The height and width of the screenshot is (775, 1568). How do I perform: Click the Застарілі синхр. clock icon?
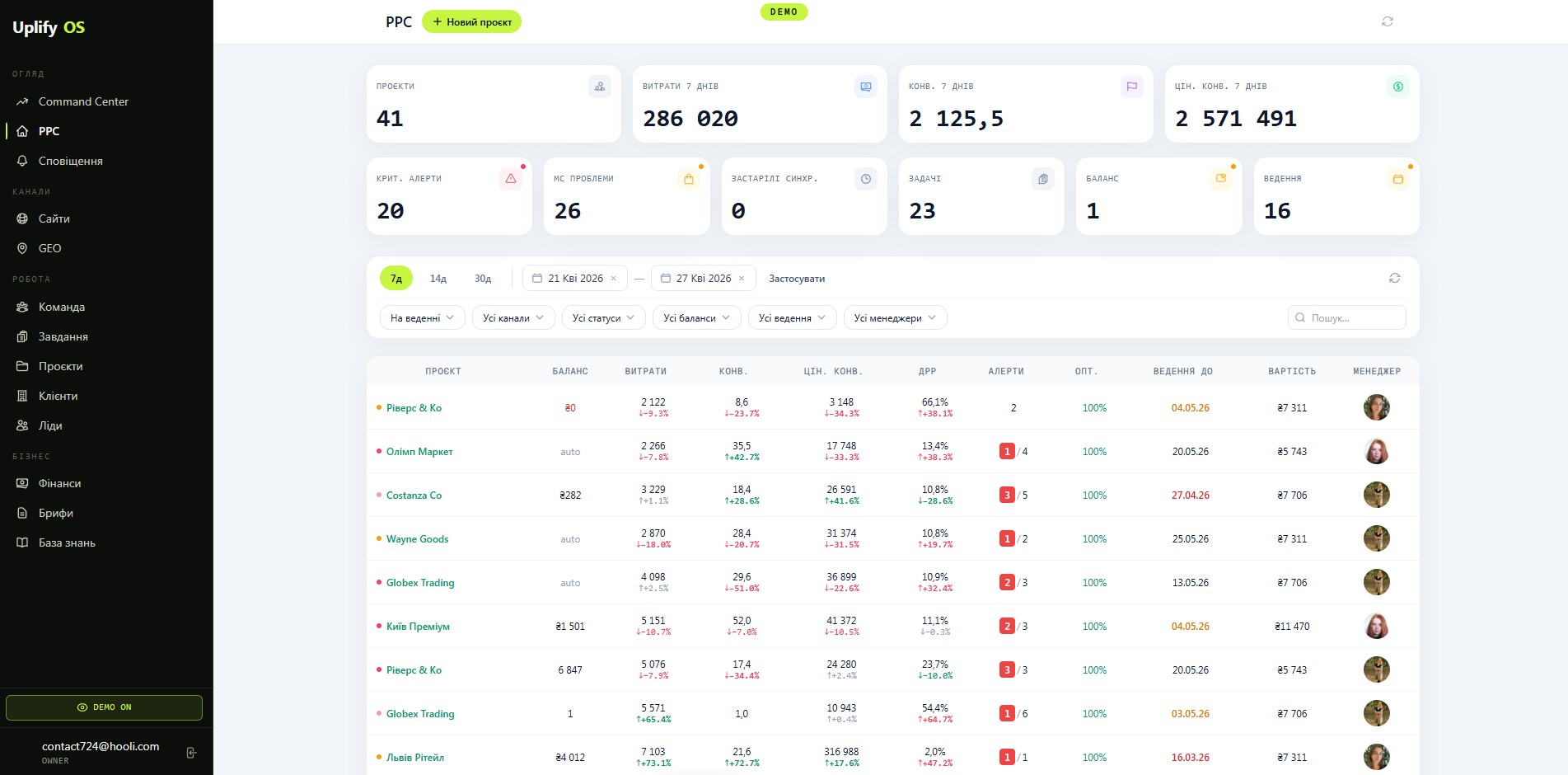click(x=866, y=179)
